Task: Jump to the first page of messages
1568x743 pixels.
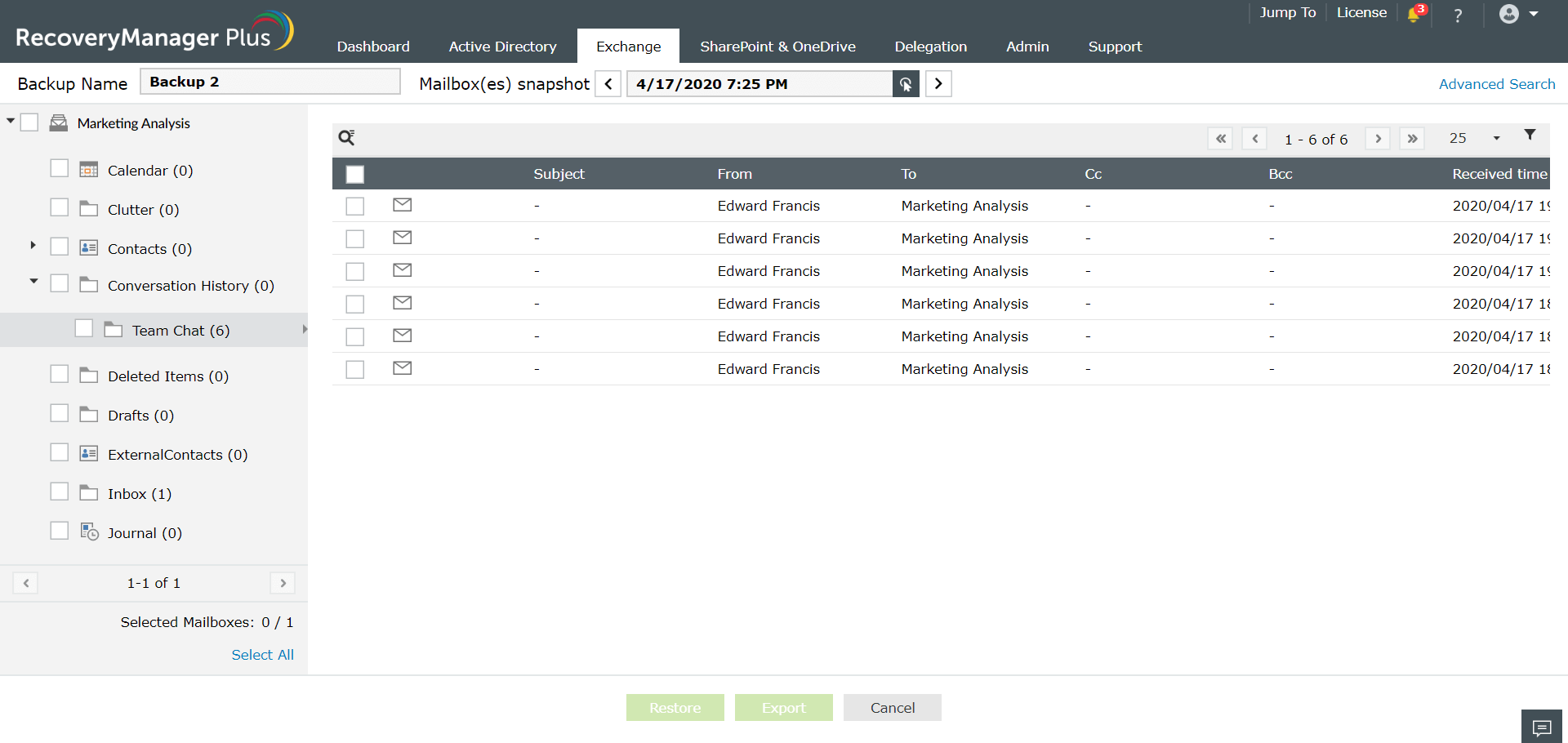Action: (1221, 139)
